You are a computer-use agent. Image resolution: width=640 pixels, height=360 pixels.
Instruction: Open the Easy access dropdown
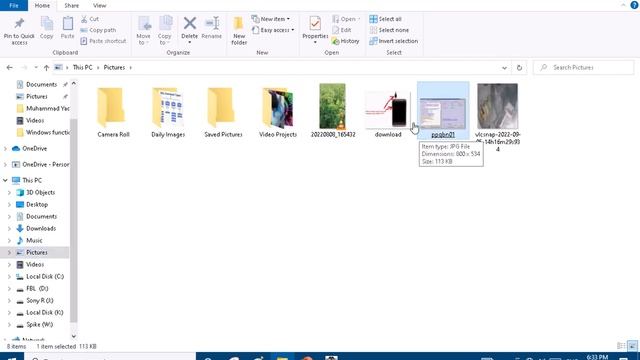(x=273, y=30)
